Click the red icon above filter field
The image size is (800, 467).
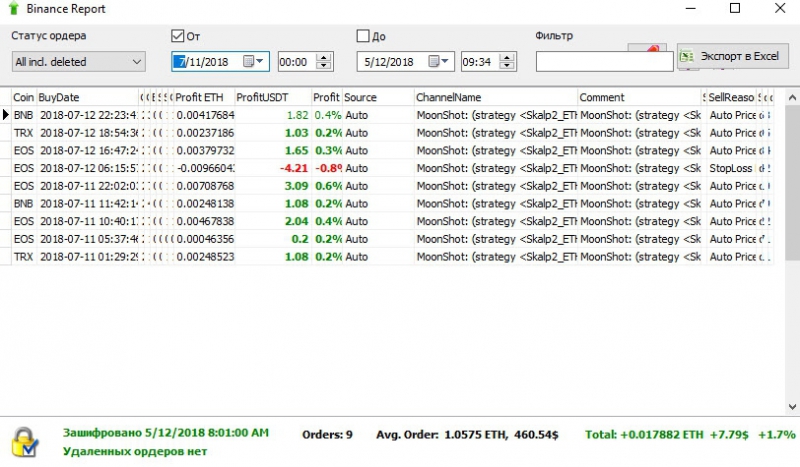652,49
